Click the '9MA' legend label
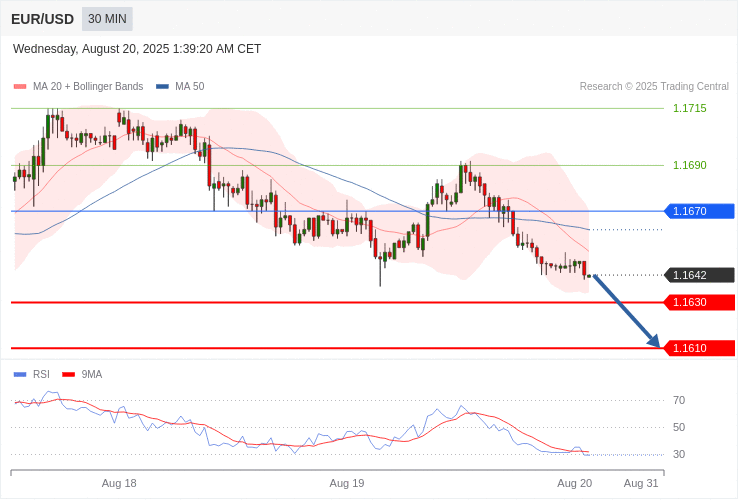This screenshot has width=738, height=500. coord(92,375)
